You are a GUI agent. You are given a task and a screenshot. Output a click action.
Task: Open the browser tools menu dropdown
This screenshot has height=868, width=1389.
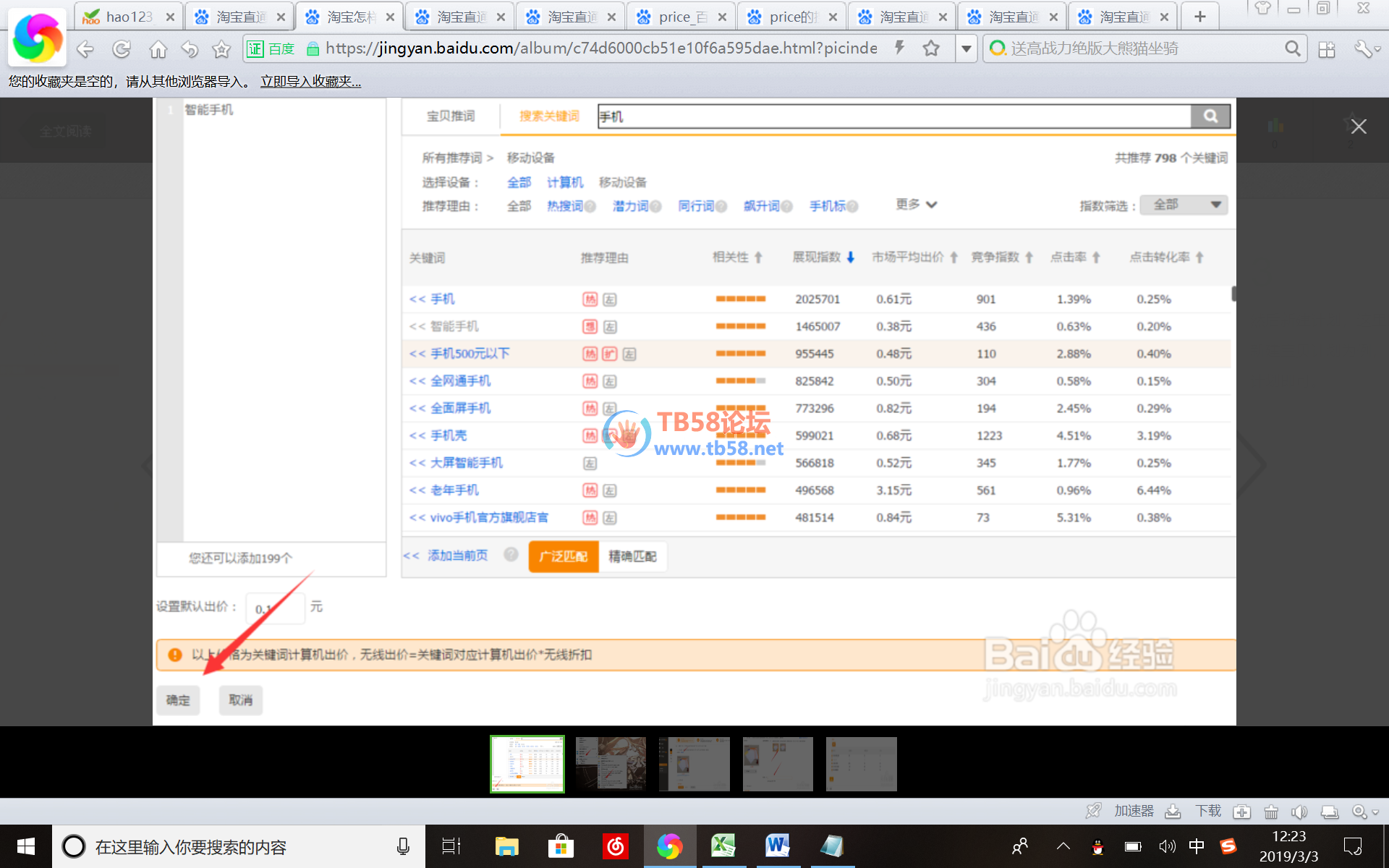[x=1367, y=49]
